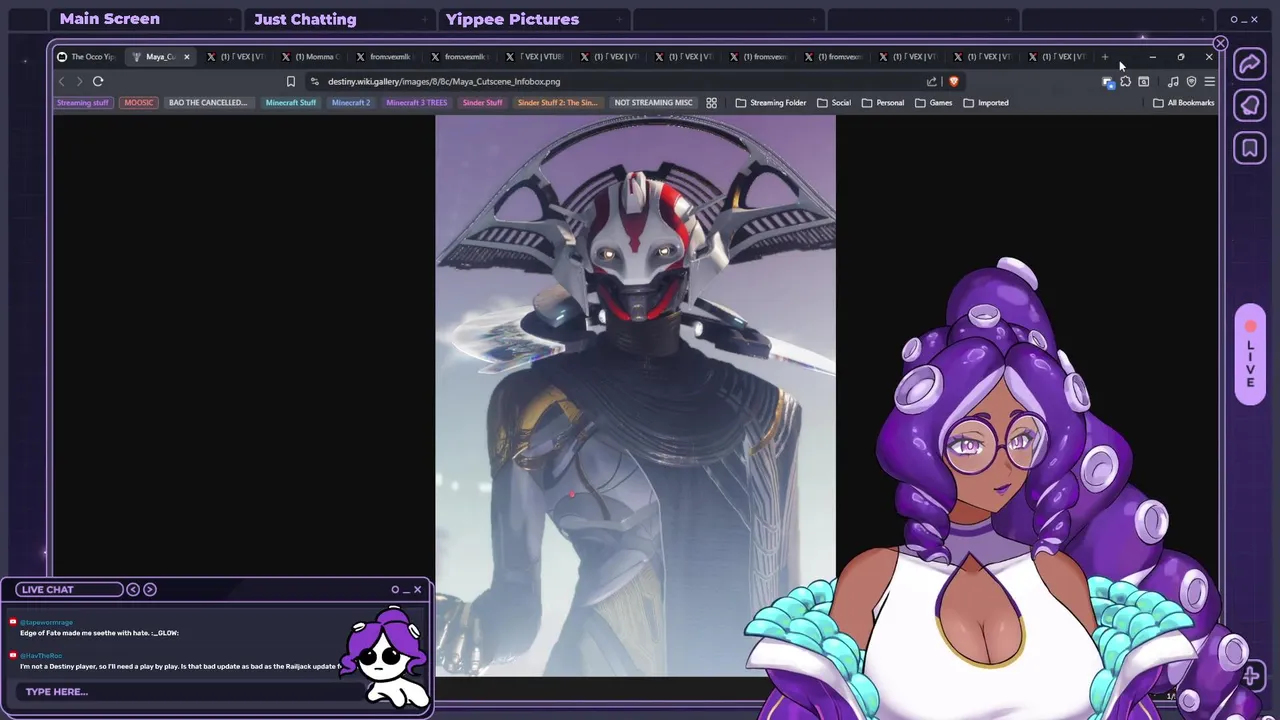
Task: Open the Sinder Stuff bookmark
Action: [x=483, y=103]
